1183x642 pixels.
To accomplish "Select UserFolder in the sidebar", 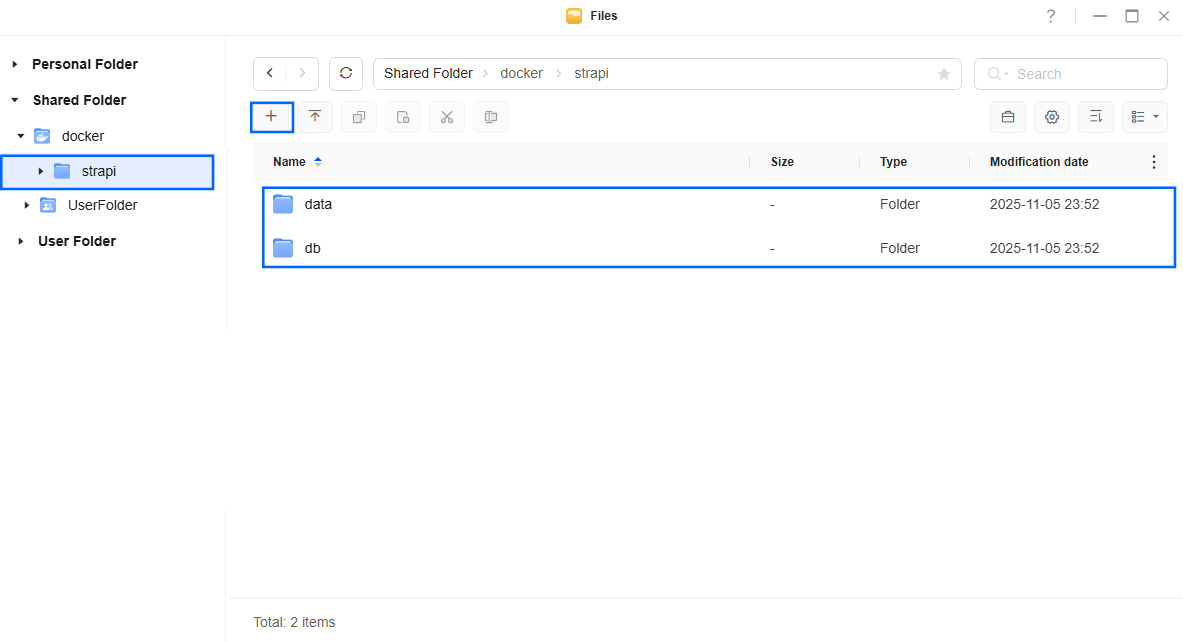I will tap(102, 205).
